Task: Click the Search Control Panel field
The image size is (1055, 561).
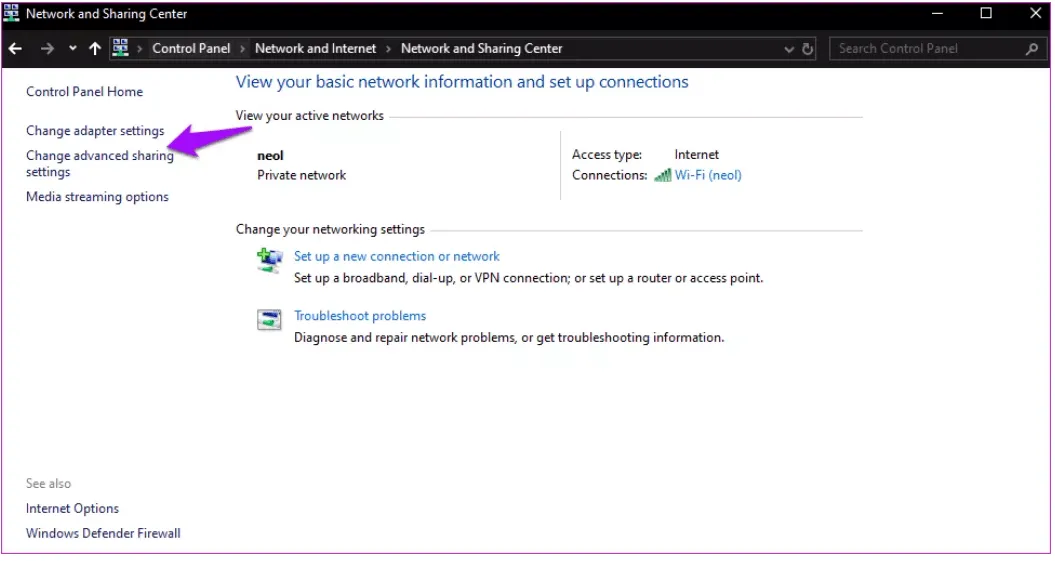Action: (925, 48)
